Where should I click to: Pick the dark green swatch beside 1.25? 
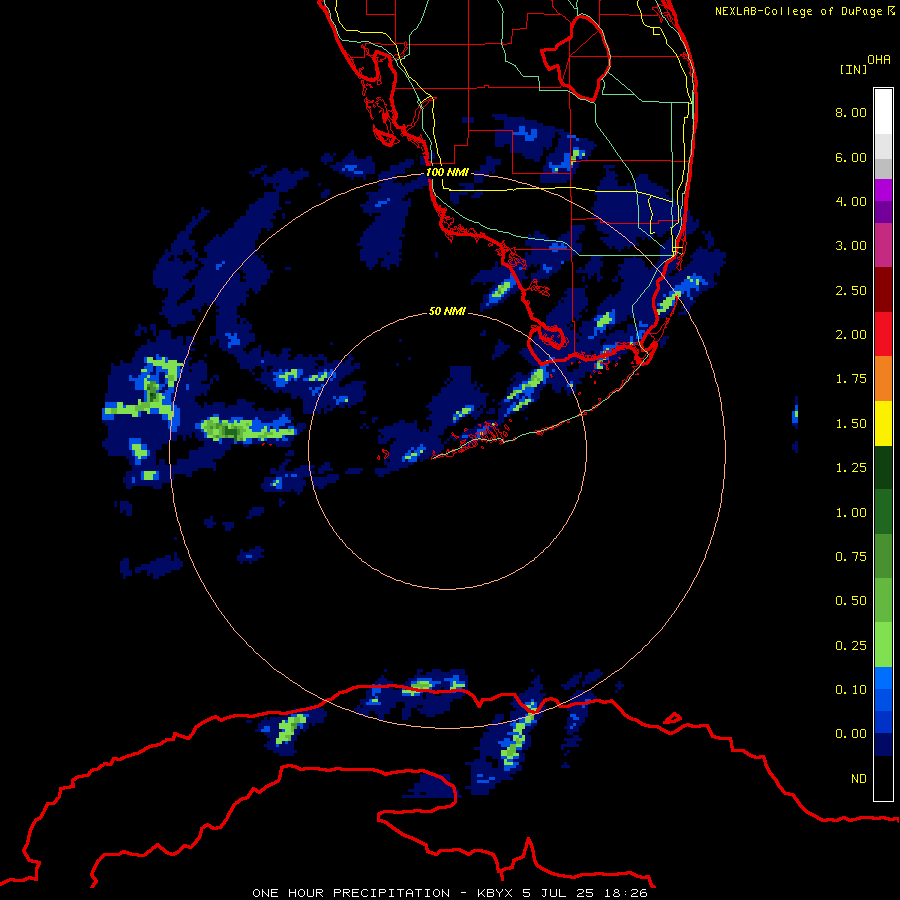pos(883,467)
